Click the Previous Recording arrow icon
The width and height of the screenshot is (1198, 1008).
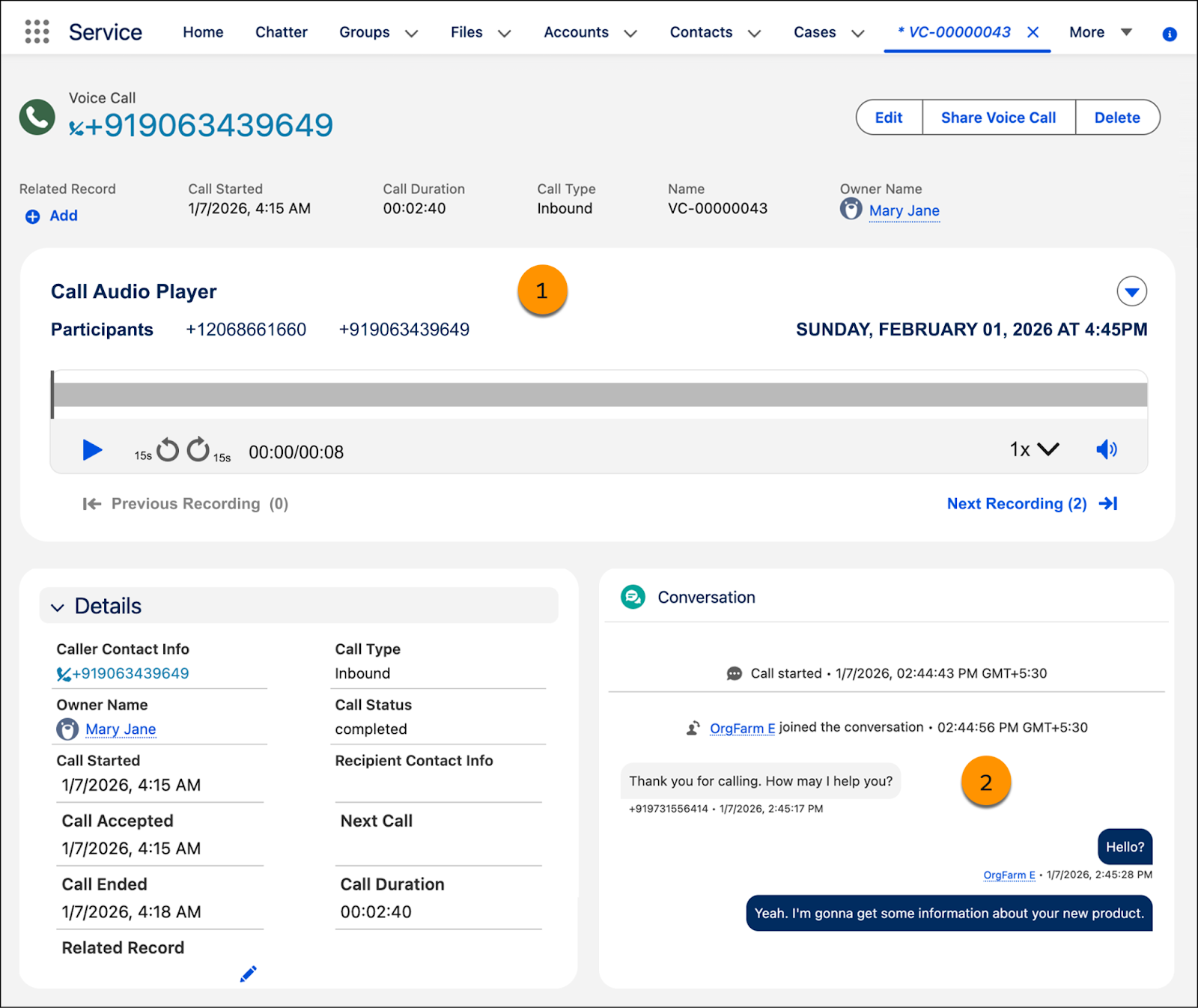coord(92,504)
